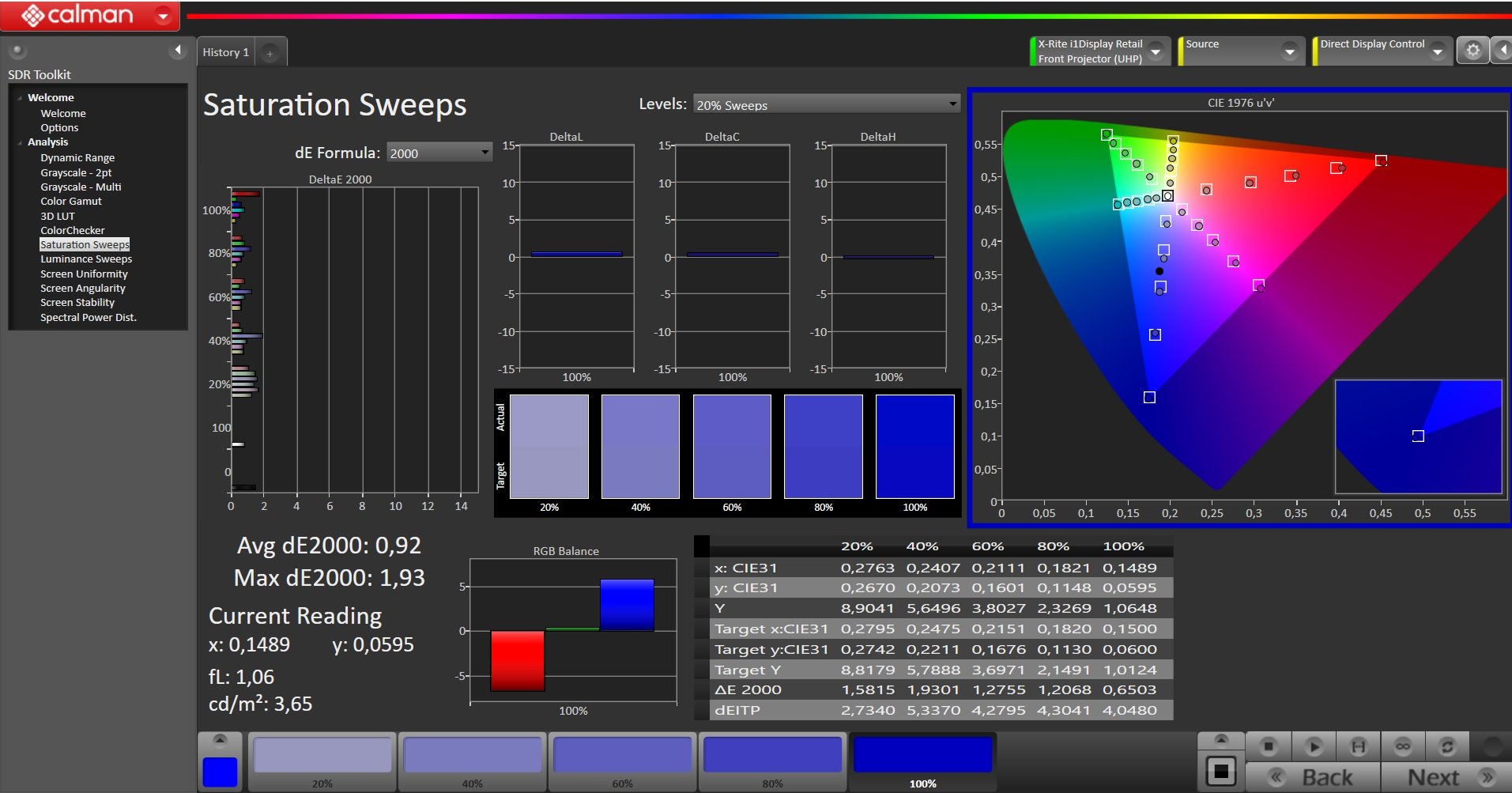1512x793 pixels.
Task: Expand the X-Rite i1Display Retail meter dropdown
Action: click(x=1156, y=51)
